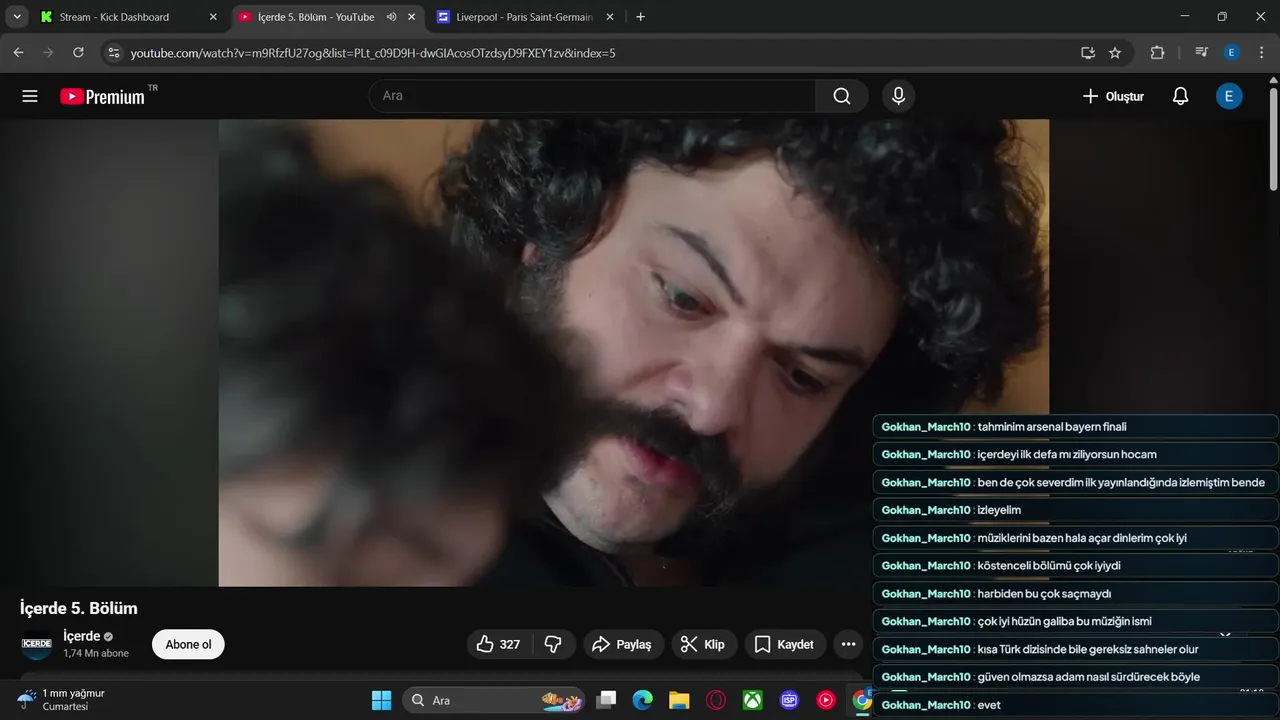The image size is (1280, 720).
Task: Go back in browser history
Action: click(x=18, y=53)
